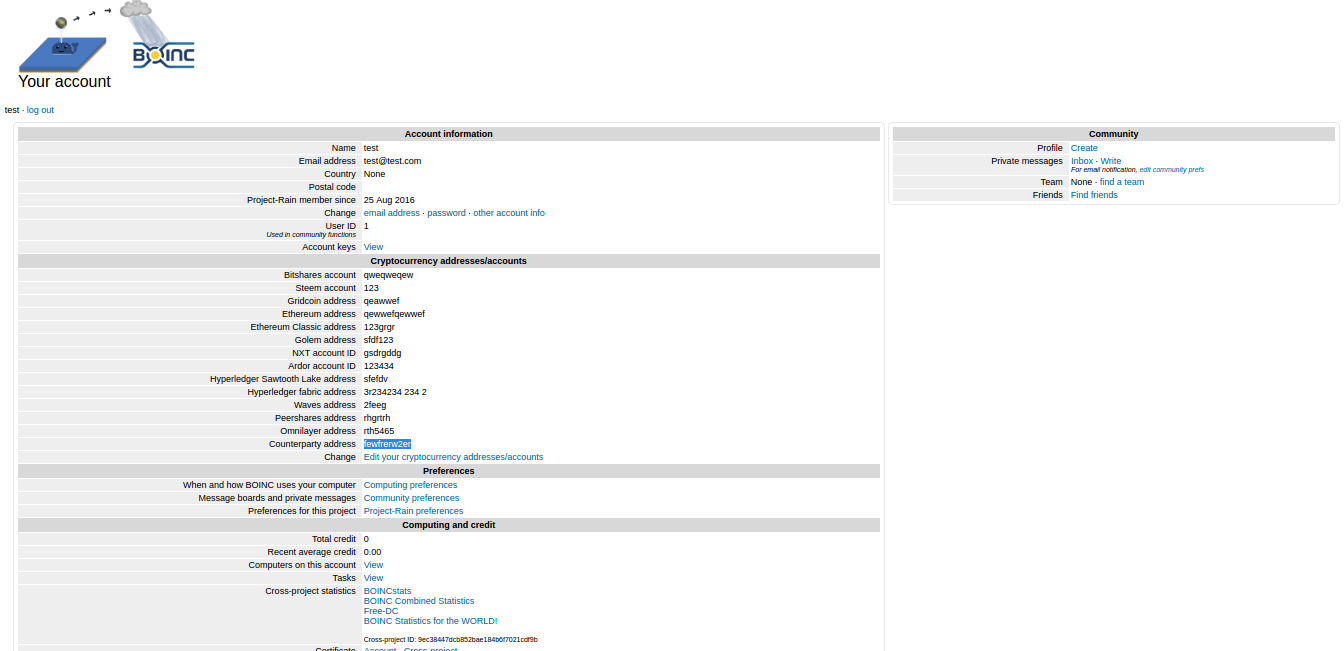This screenshot has width=1344, height=651.
Task: Open the change password link
Action: coord(446,213)
